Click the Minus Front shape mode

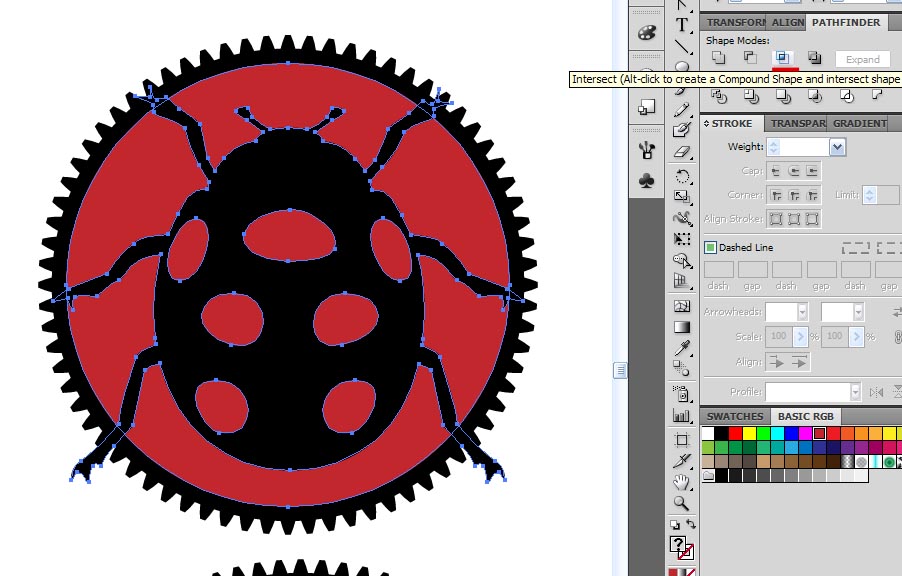pos(750,58)
